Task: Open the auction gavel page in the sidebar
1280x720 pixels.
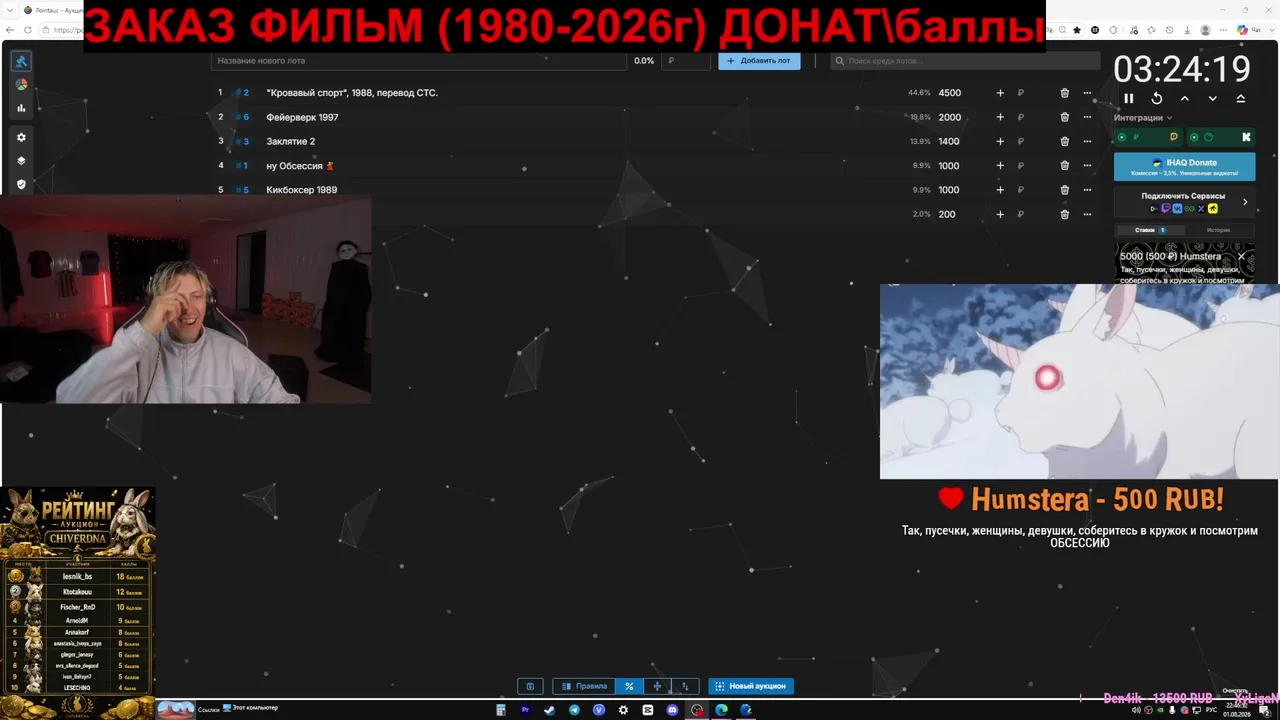Action: [21, 61]
